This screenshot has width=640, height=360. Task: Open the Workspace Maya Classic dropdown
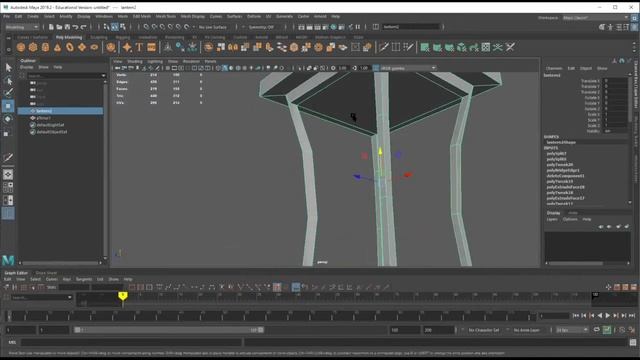tap(595, 18)
